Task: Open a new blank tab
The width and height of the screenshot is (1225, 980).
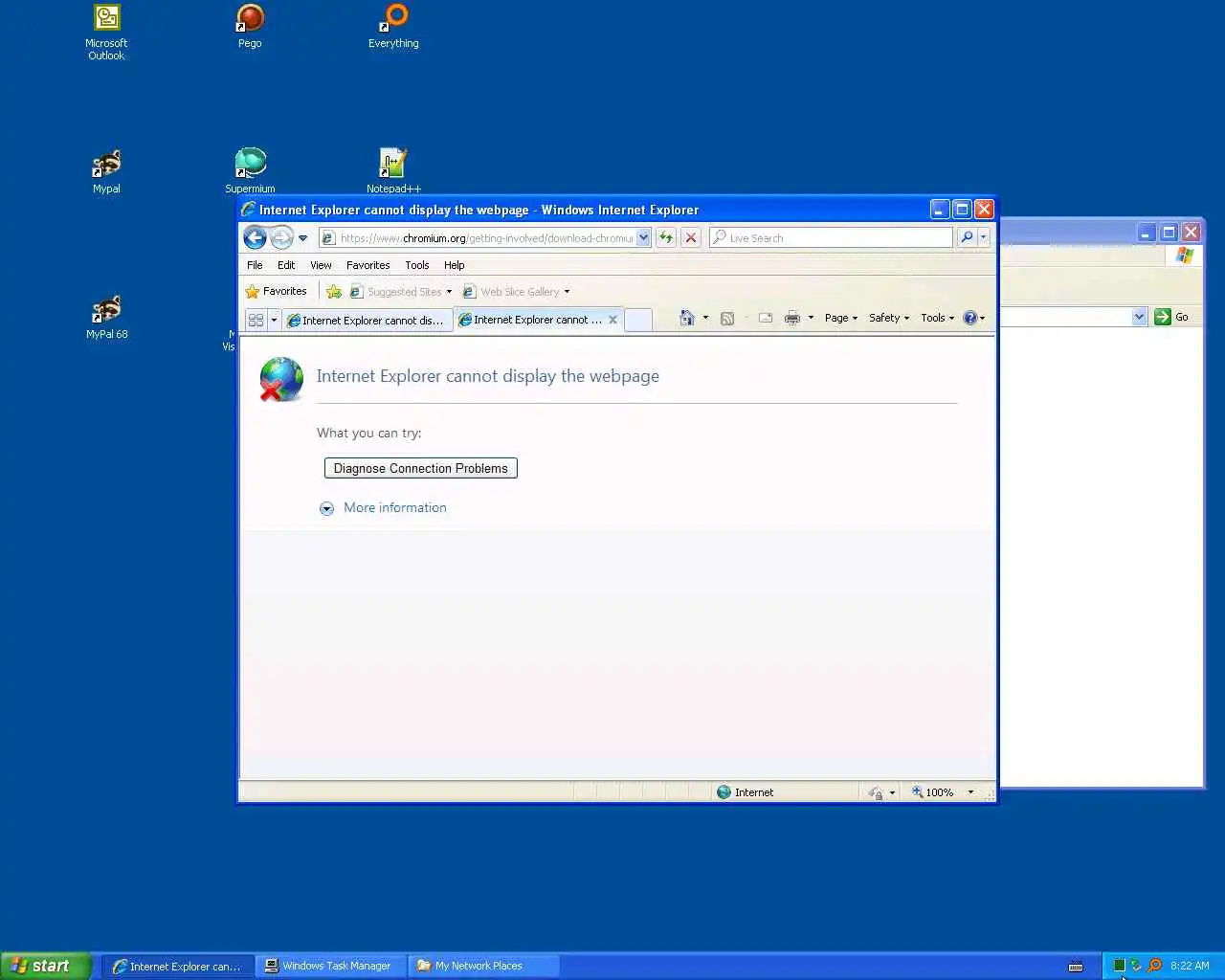Action: pyautogui.click(x=638, y=320)
